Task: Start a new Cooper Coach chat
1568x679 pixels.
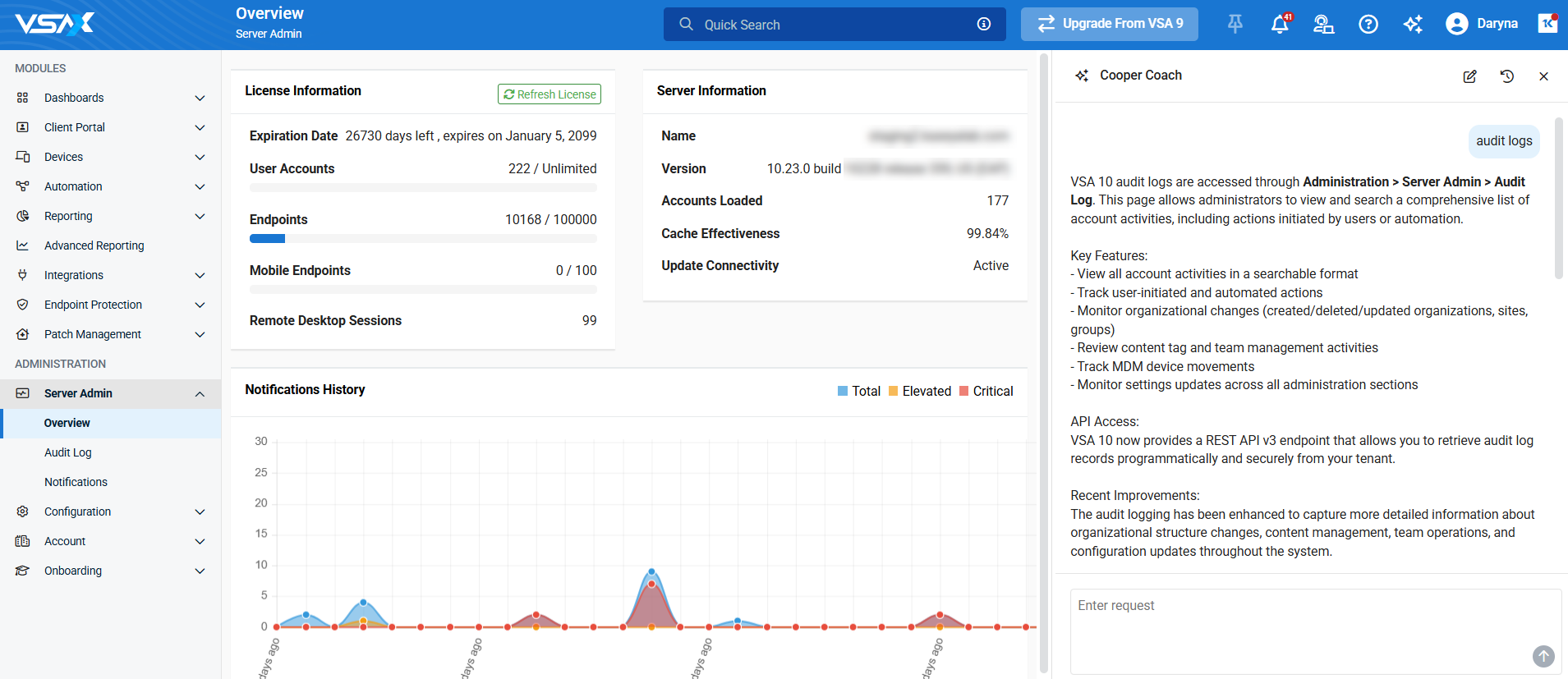Action: point(1469,76)
